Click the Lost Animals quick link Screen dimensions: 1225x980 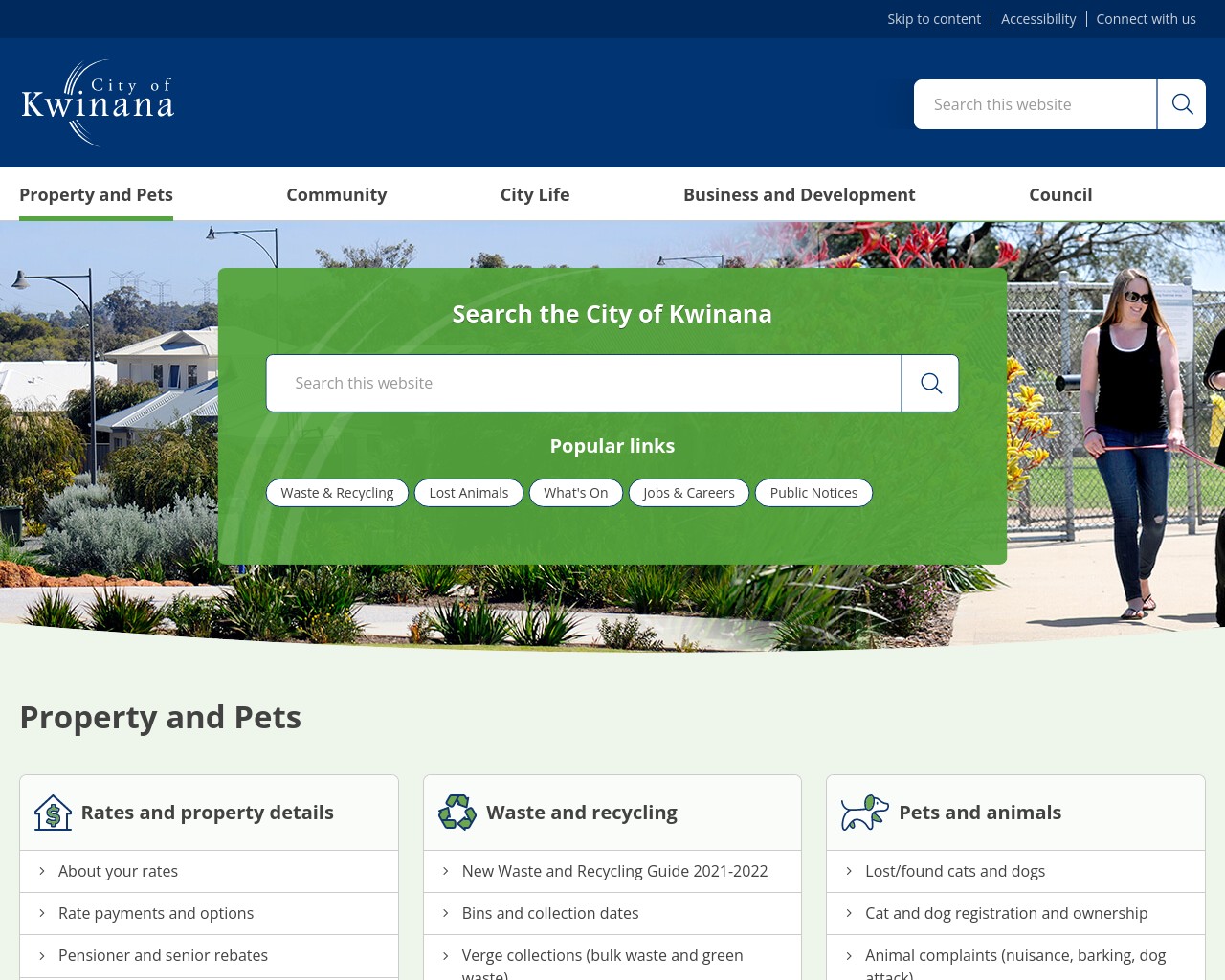point(468,492)
